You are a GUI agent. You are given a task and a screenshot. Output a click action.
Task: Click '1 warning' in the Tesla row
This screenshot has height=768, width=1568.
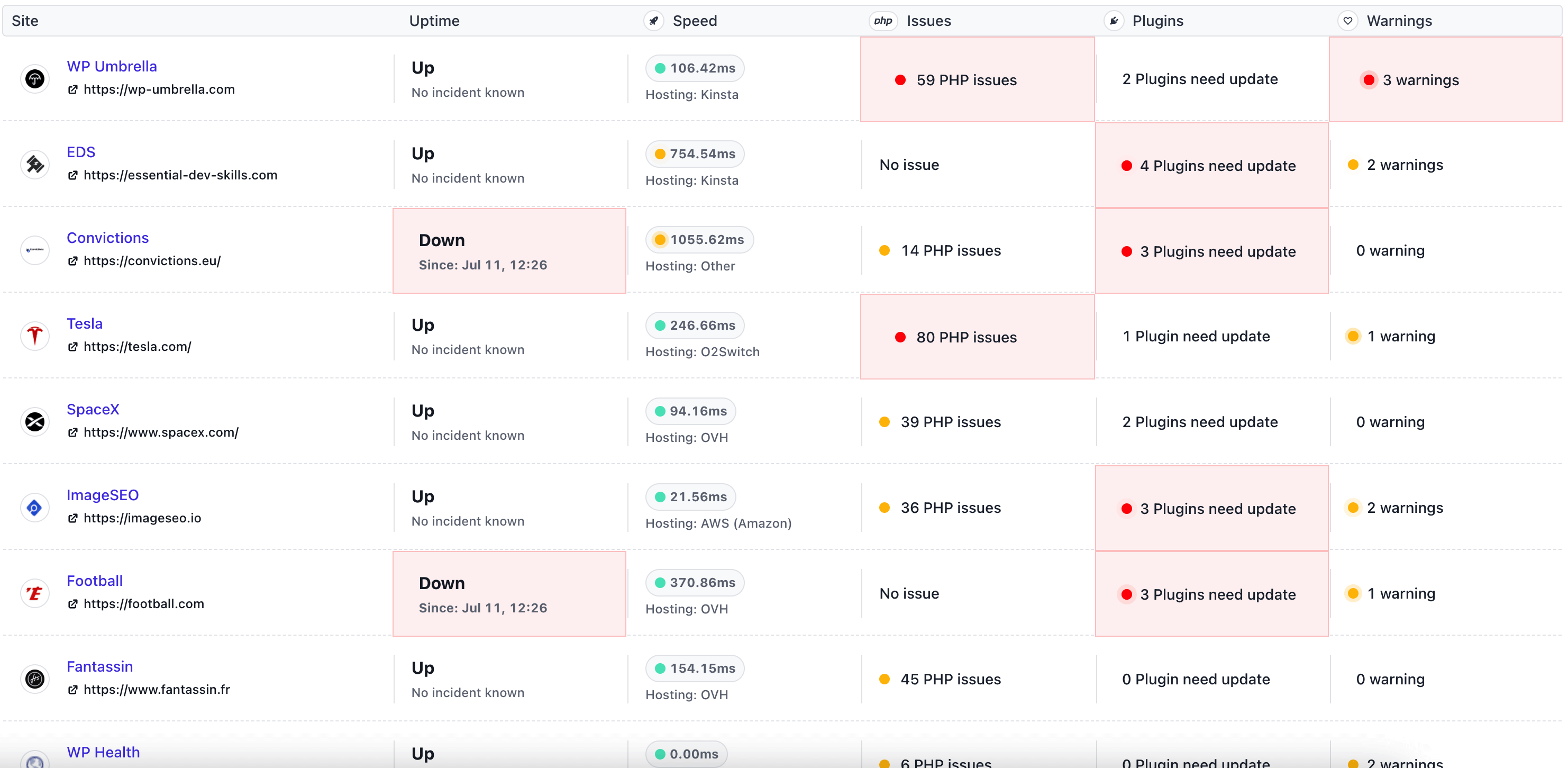1391,336
